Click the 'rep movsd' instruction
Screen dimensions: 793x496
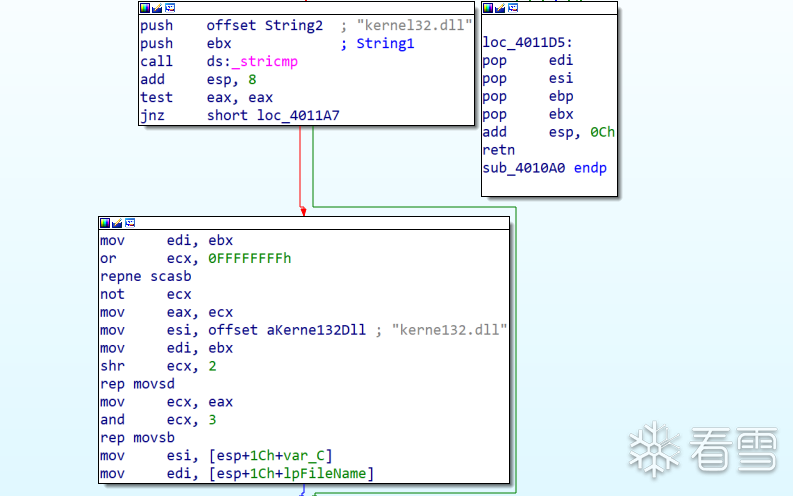coord(138,384)
